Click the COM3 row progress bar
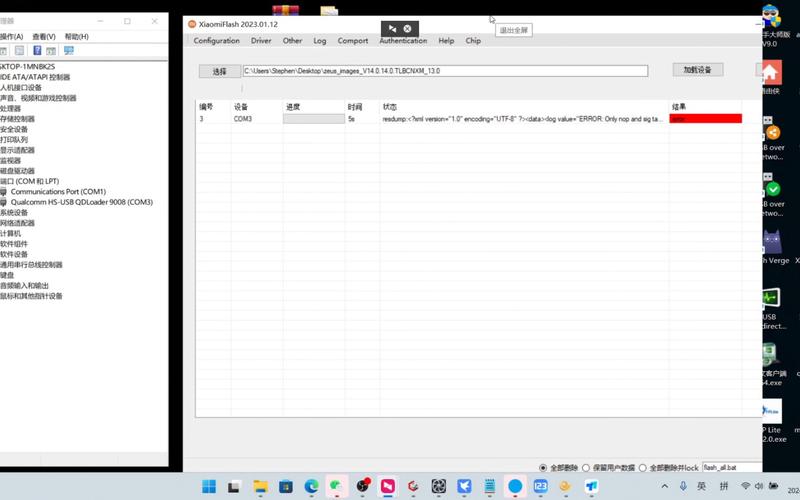800x500 pixels. pos(314,118)
